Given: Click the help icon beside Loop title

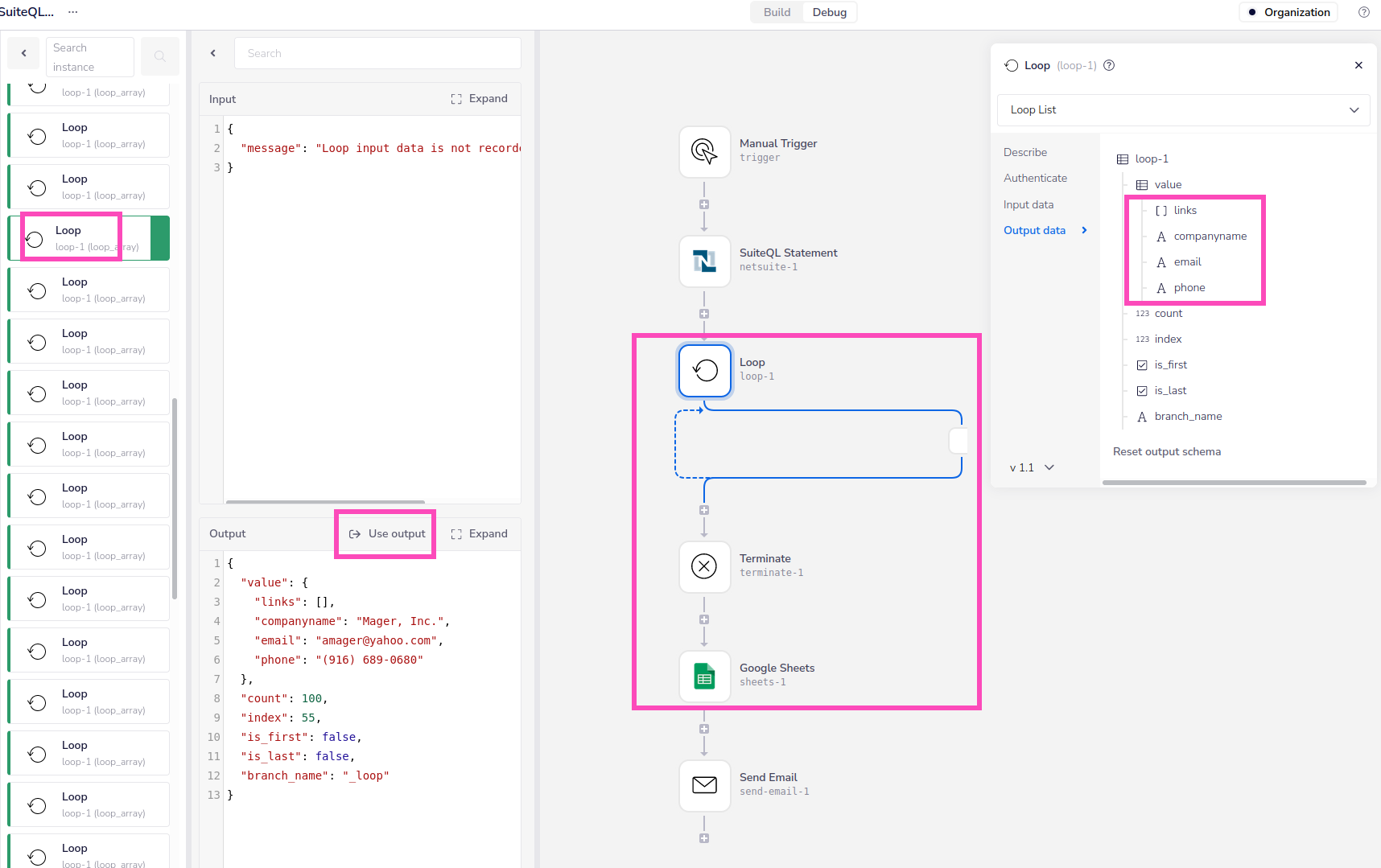Looking at the screenshot, I should tap(1109, 66).
